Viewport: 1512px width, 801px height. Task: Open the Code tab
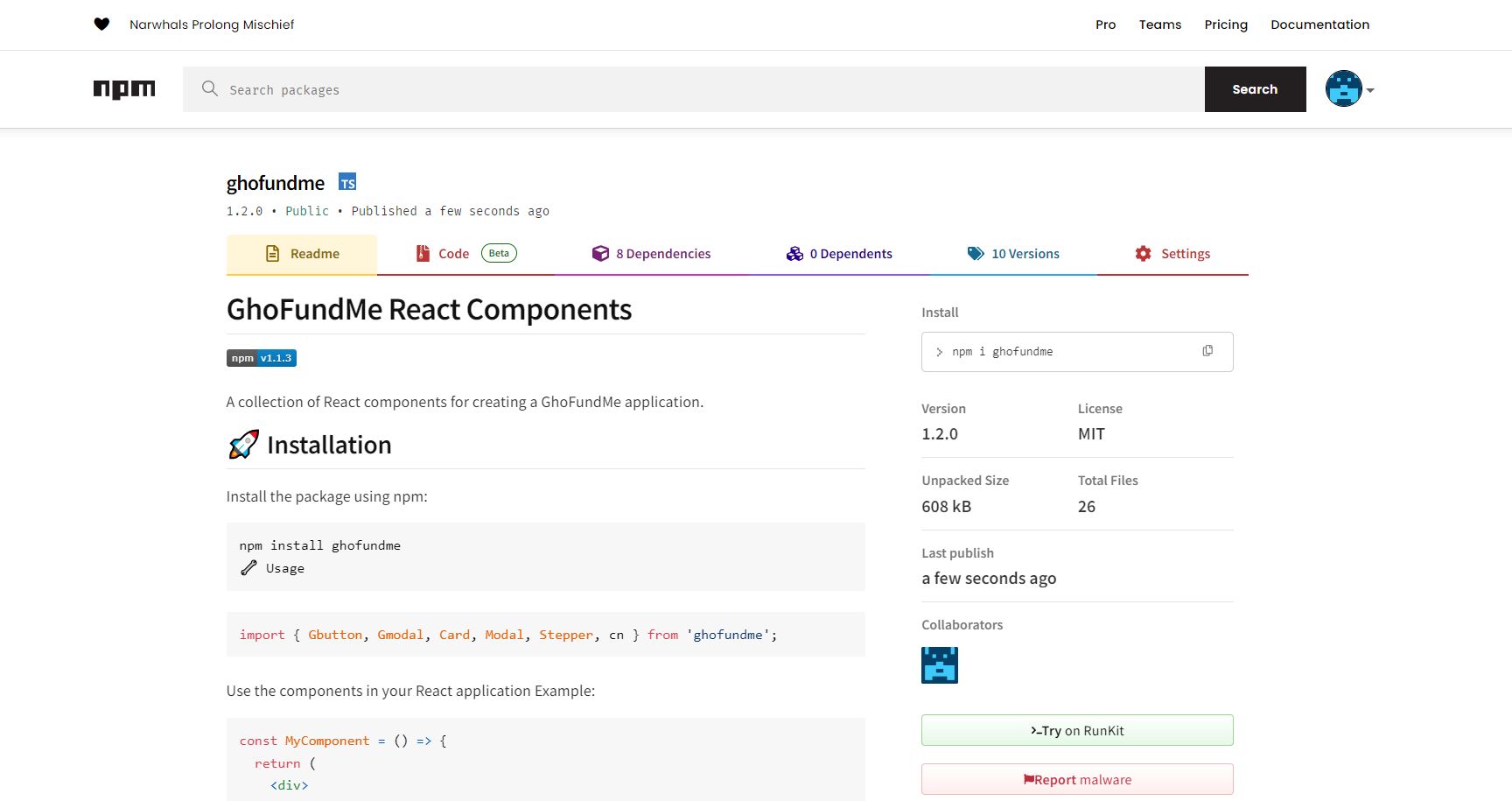[x=466, y=254]
